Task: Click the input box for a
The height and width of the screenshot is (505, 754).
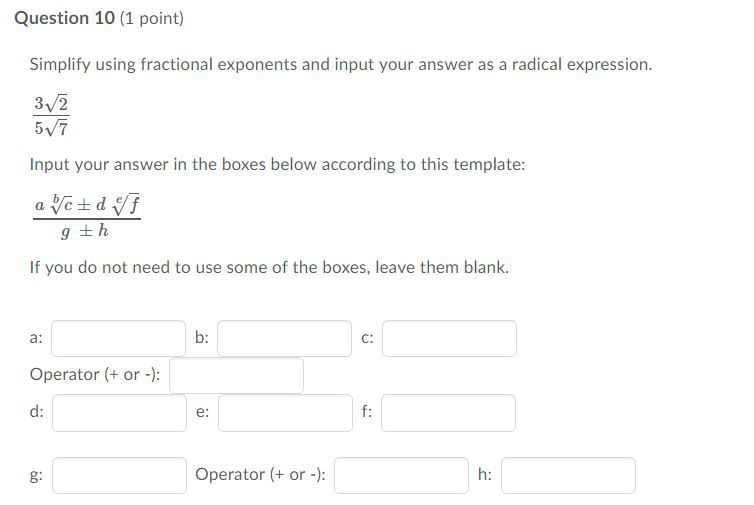Action: [x=119, y=338]
